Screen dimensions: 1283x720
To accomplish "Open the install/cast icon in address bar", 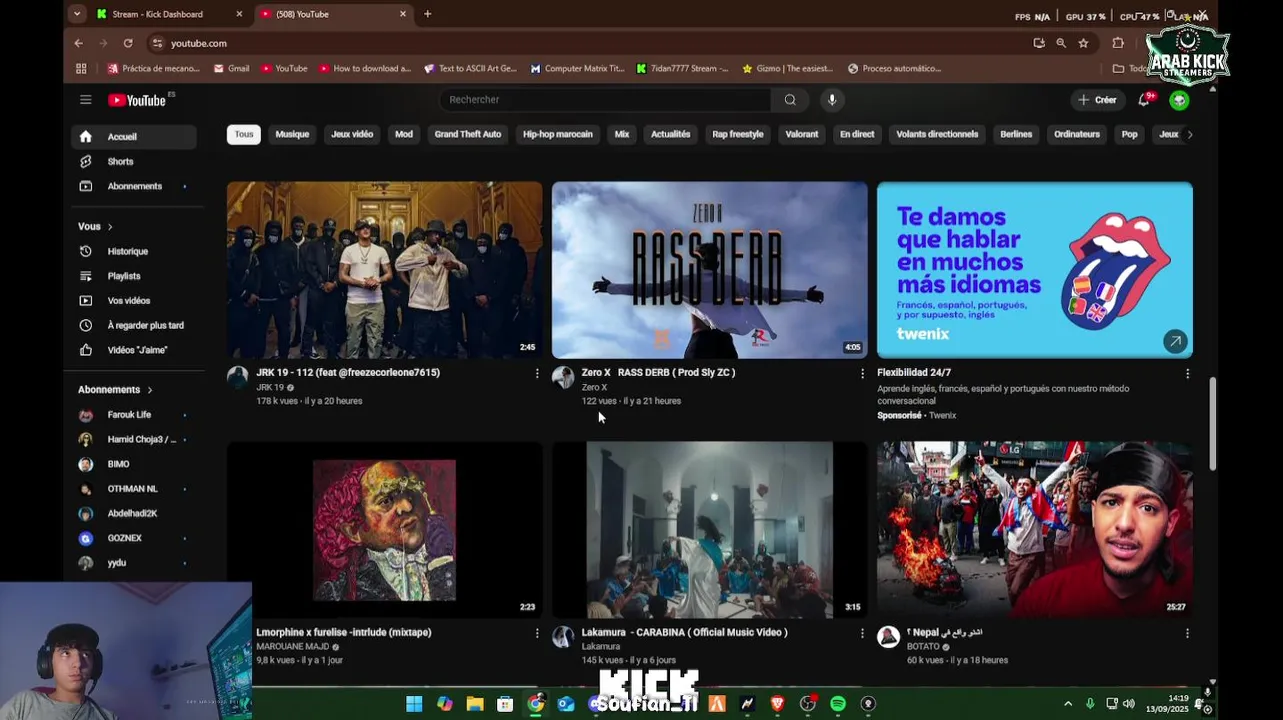I will [x=1039, y=43].
